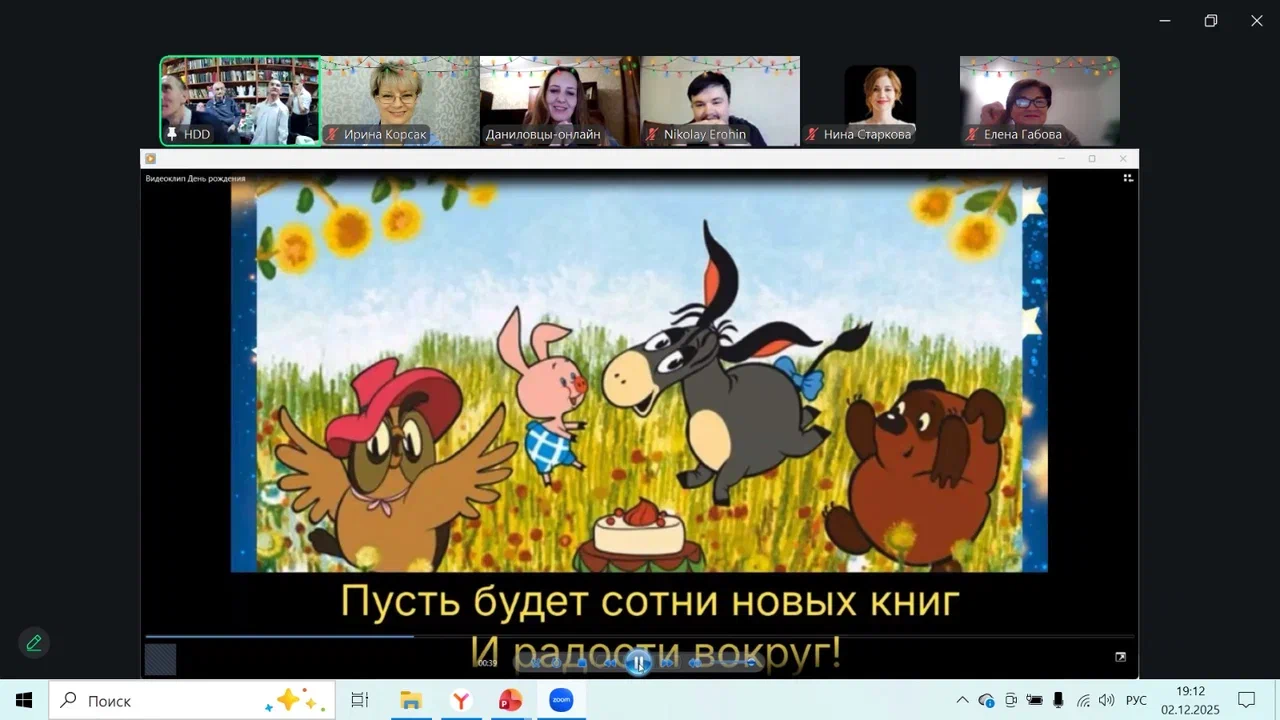Select the pinned HDD video thumbnail
This screenshot has height=720, width=1280.
pos(240,101)
